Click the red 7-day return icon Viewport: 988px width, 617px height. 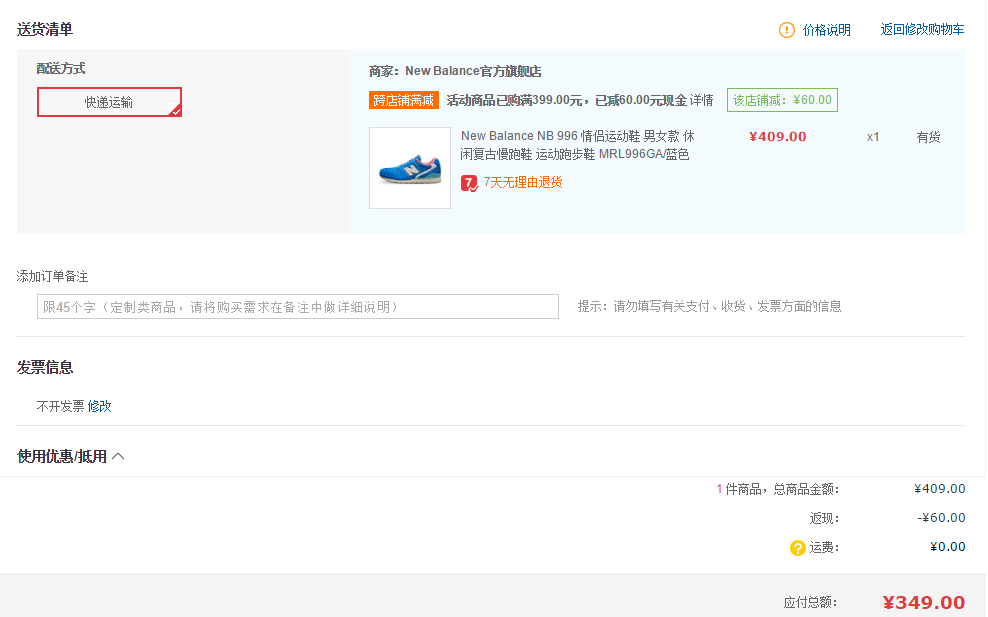tap(469, 183)
